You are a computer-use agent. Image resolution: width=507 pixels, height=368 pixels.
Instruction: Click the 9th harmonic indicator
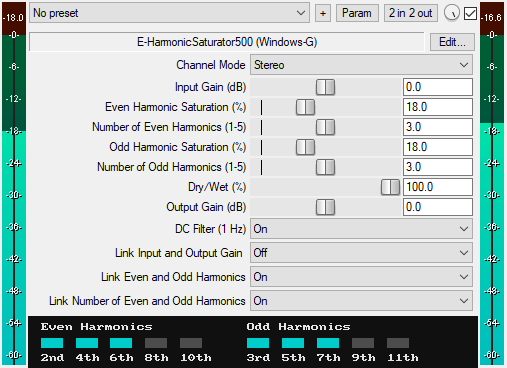pyautogui.click(x=363, y=343)
